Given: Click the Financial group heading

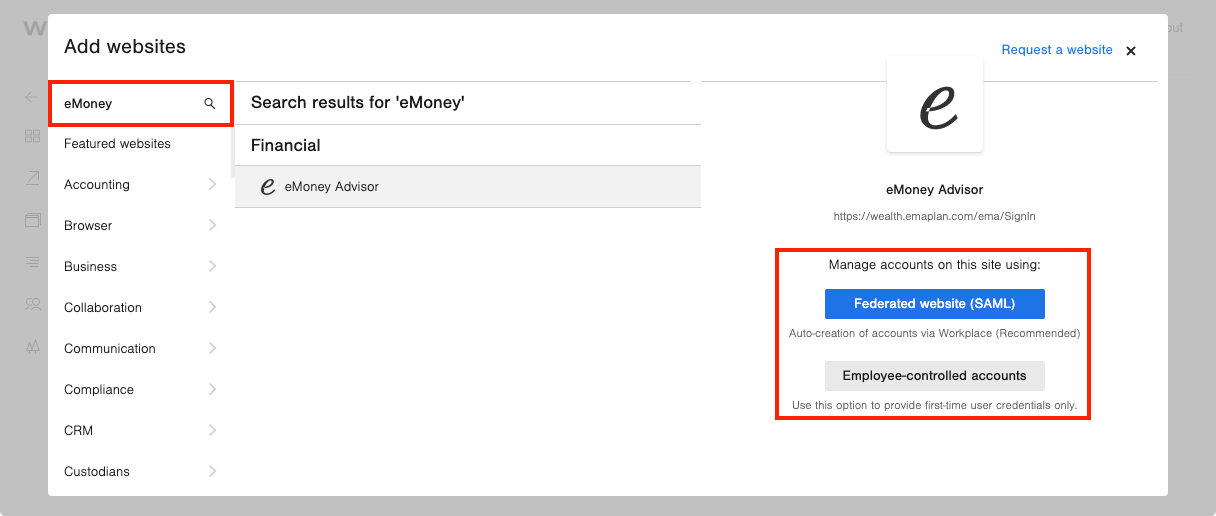Looking at the screenshot, I should point(286,146).
